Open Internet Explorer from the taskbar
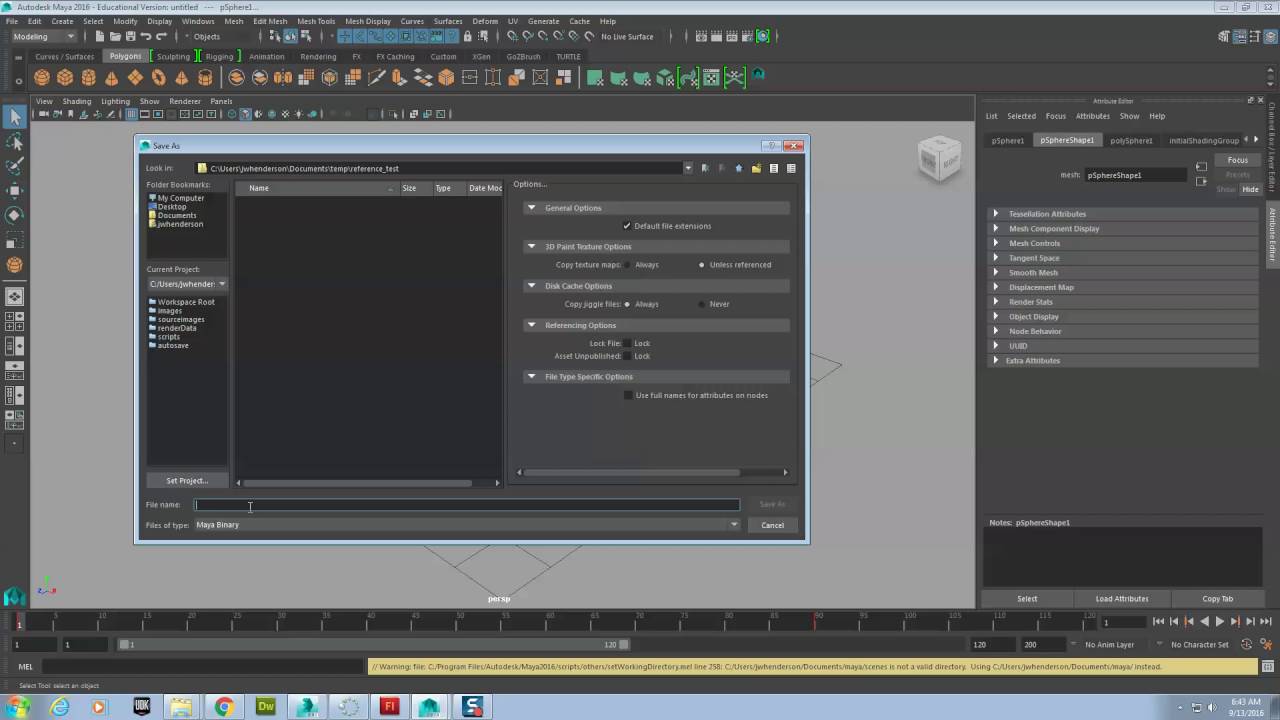The width and height of the screenshot is (1280, 720). coord(59,706)
